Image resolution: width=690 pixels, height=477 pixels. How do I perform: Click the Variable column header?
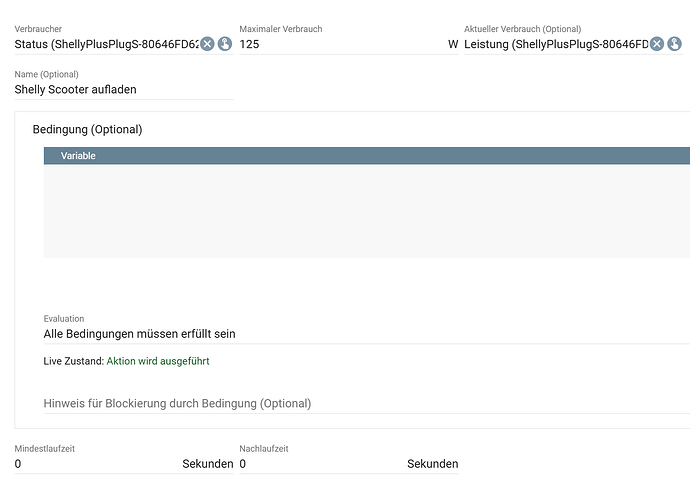pos(78,156)
